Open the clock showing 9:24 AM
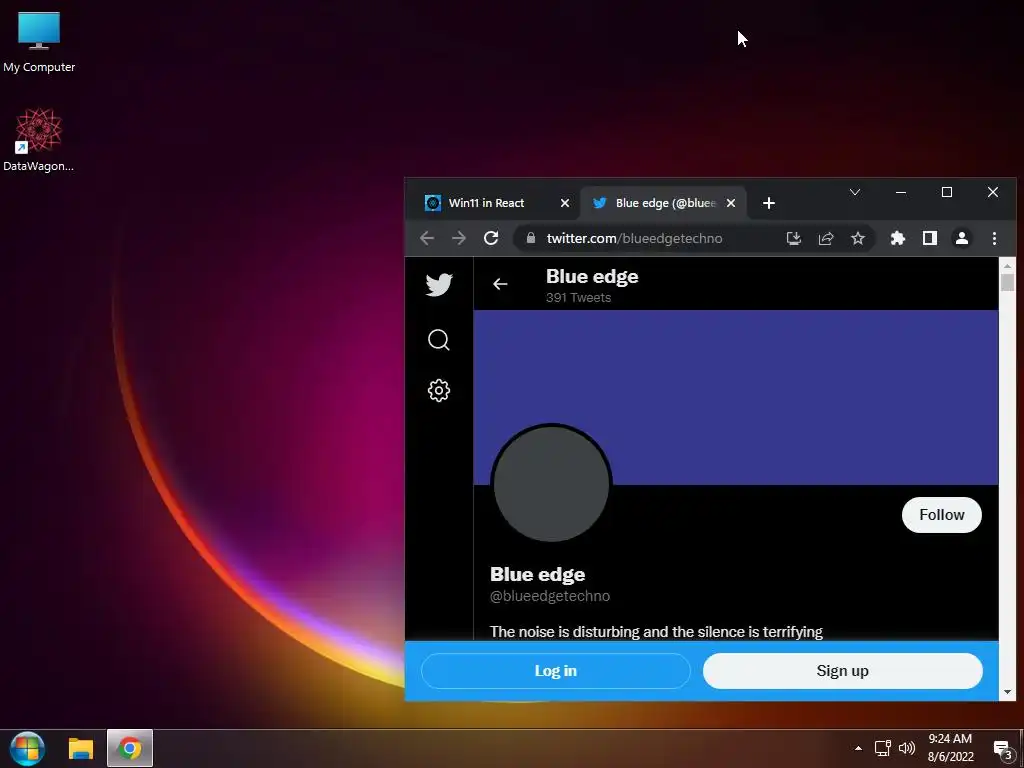The height and width of the screenshot is (768, 1024). (951, 748)
